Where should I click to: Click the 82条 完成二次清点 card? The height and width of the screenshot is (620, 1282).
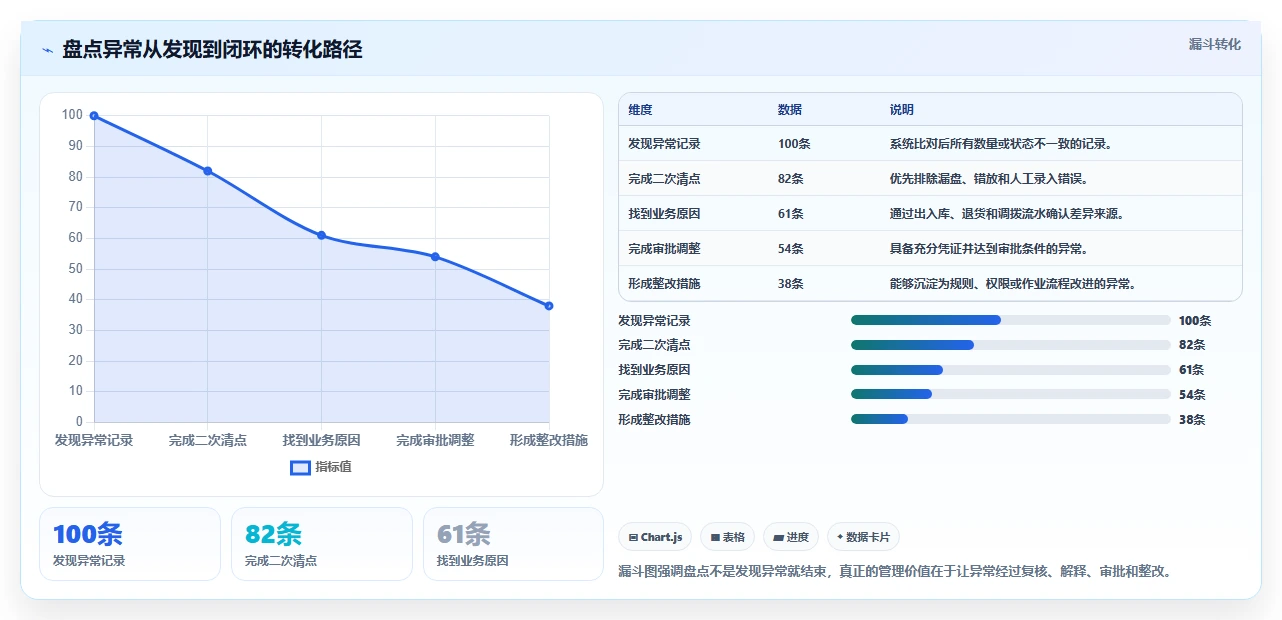click(x=322, y=544)
